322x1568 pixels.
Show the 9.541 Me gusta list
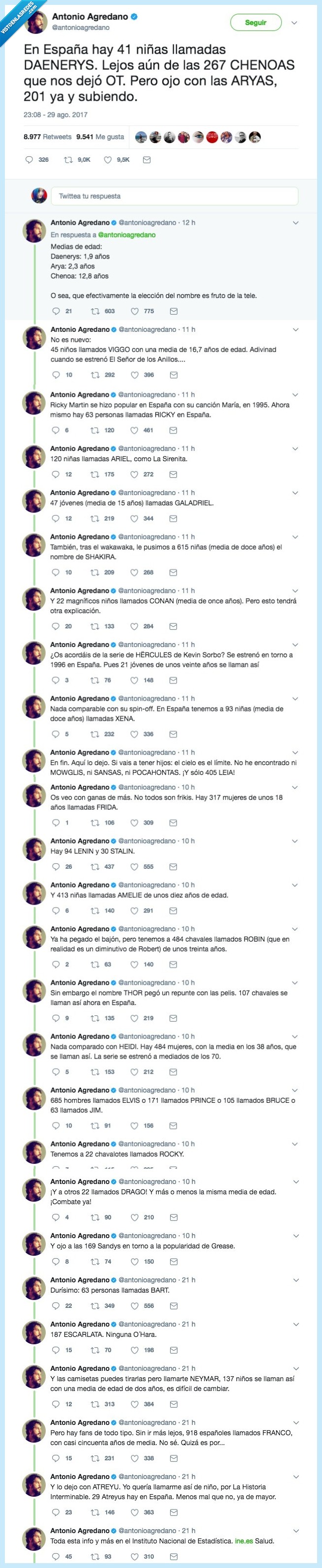coord(100,137)
